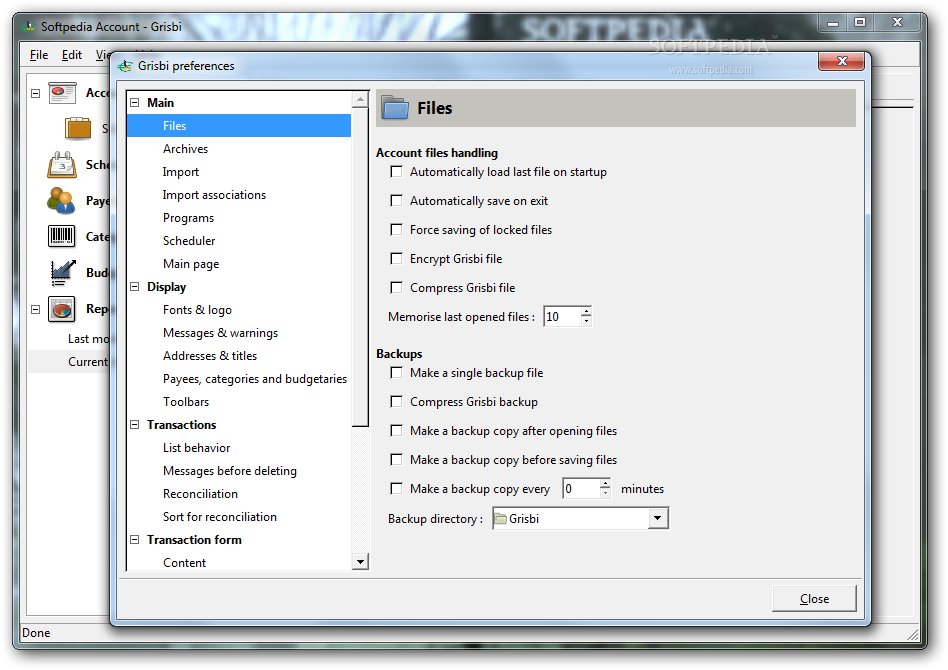The image size is (948, 670).
Task: Select Import associations in preferences tree
Action: pos(214,195)
